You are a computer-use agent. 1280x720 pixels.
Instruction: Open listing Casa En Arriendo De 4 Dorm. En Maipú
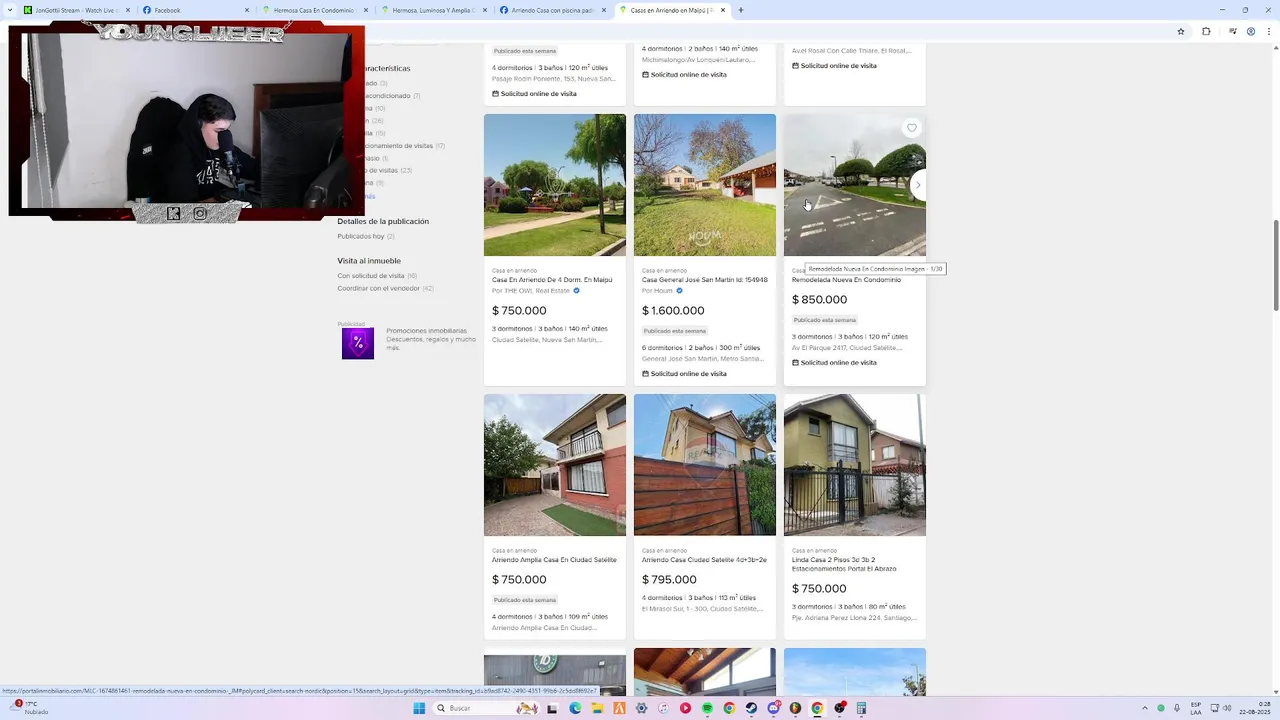(x=552, y=280)
